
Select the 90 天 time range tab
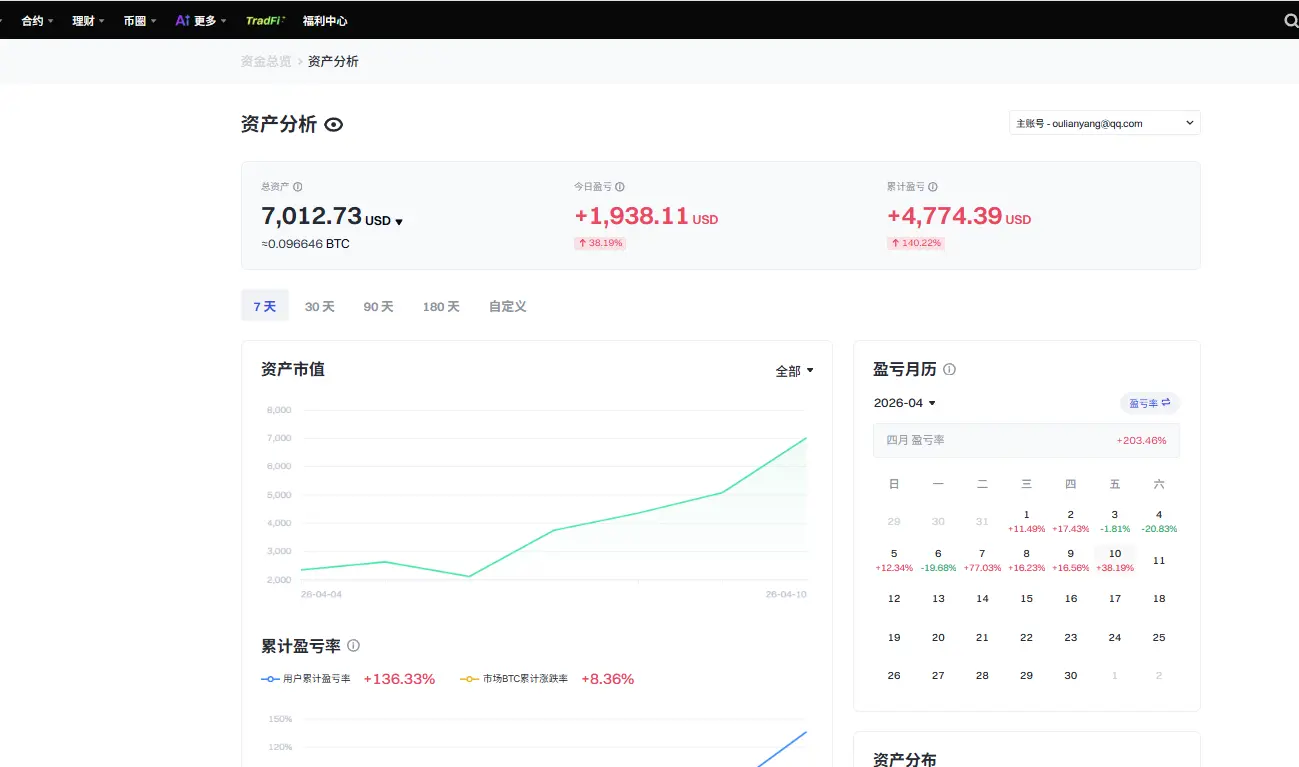click(x=379, y=306)
